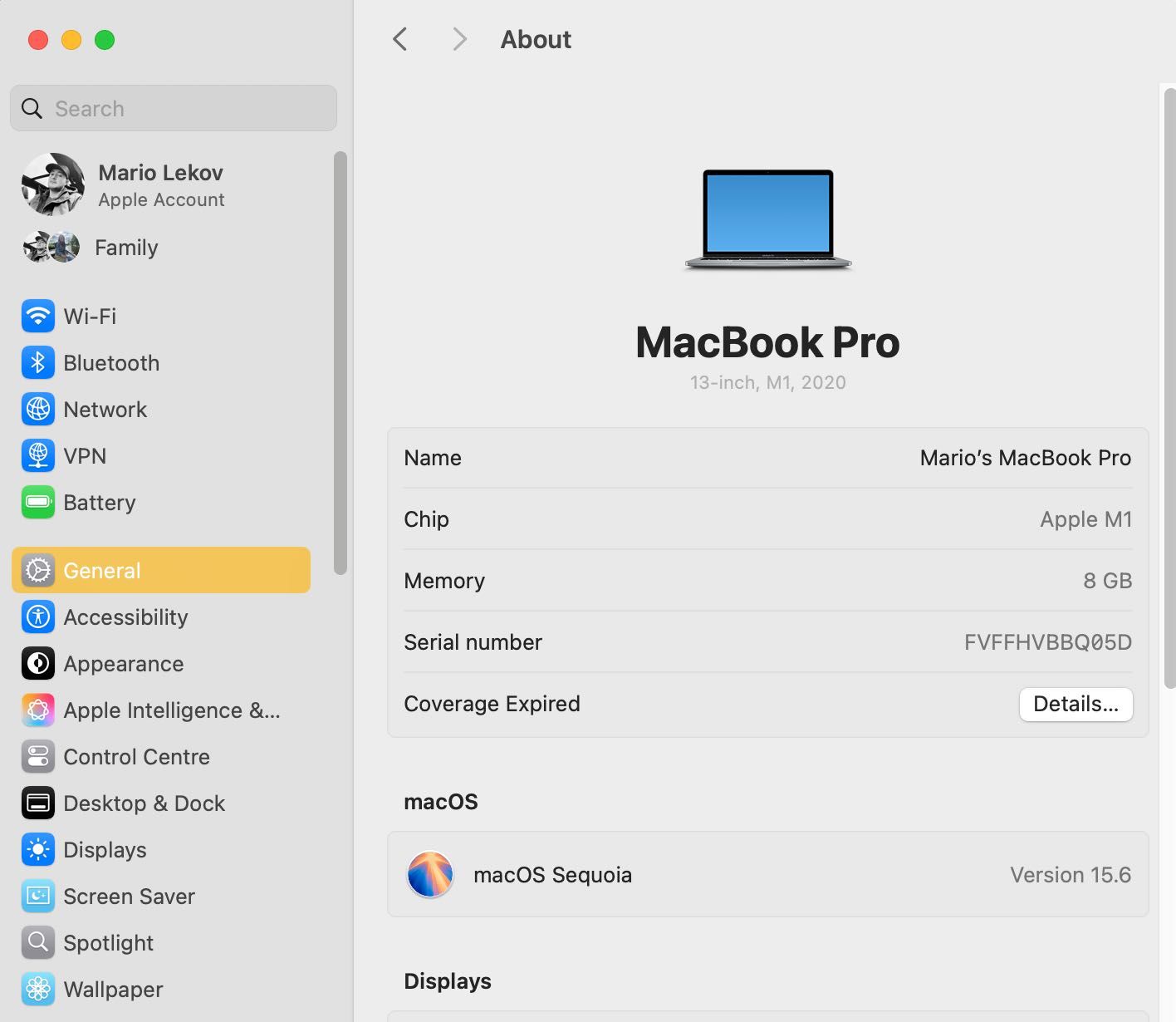Click the search magnifying glass icon
This screenshot has width=1176, height=1022.
[x=32, y=109]
